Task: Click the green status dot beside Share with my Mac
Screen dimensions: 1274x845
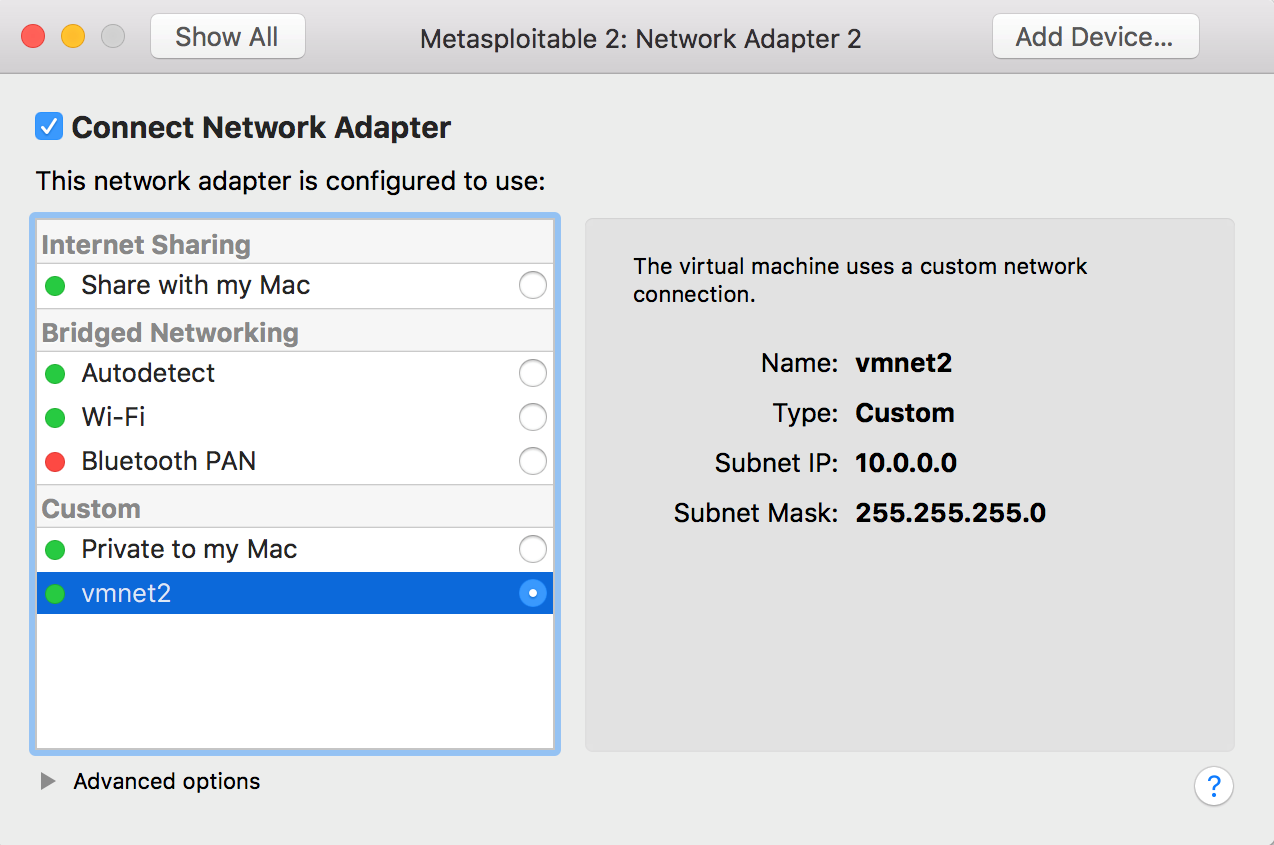Action: 56,286
